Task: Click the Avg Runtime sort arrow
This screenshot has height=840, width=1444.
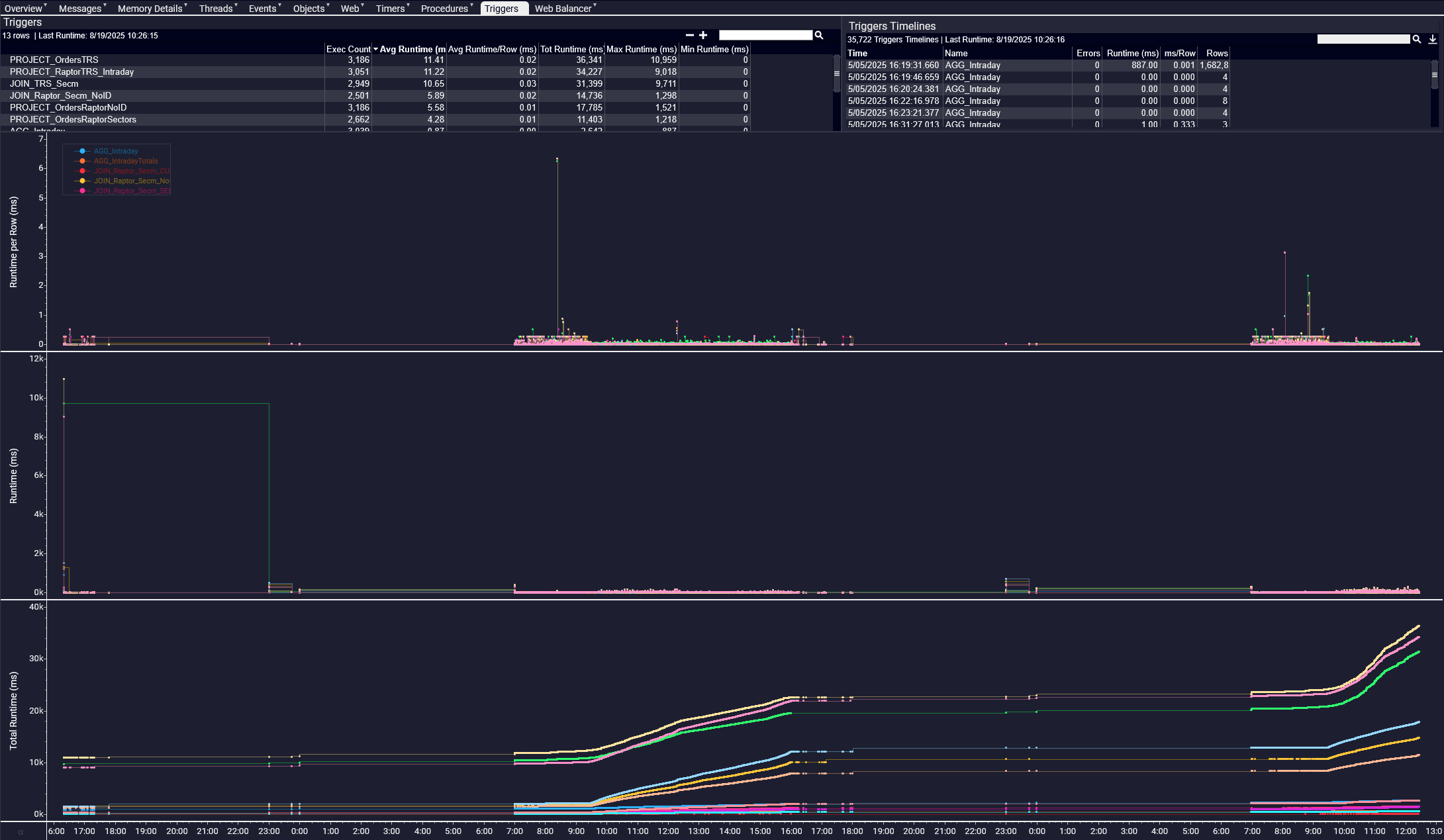Action: [x=375, y=49]
